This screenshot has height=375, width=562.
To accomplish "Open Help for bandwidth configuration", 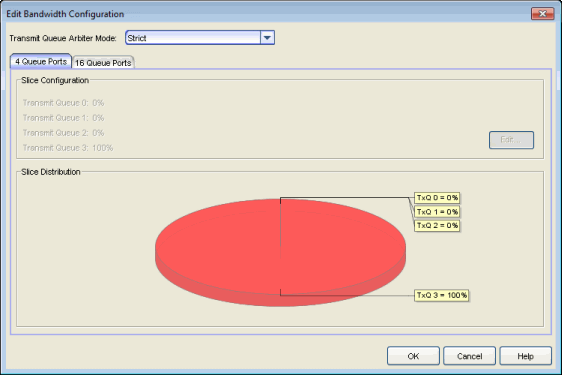I will [x=525, y=356].
